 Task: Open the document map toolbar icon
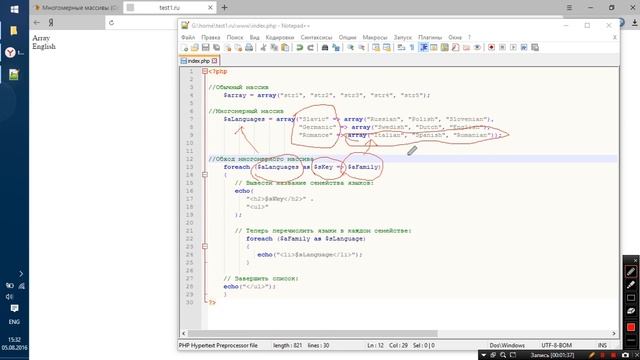[x=444, y=48]
